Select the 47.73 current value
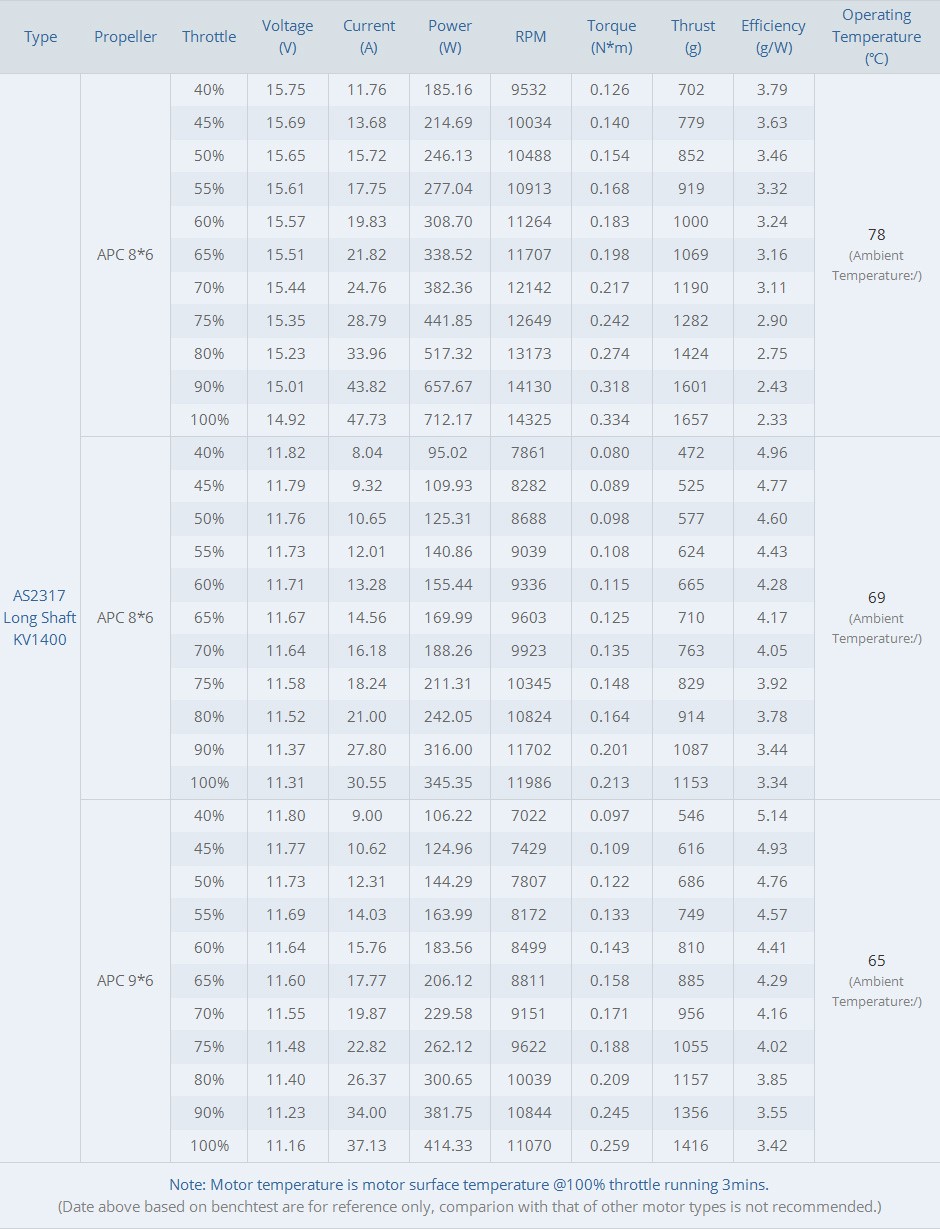The height and width of the screenshot is (1229, 940). click(x=367, y=420)
